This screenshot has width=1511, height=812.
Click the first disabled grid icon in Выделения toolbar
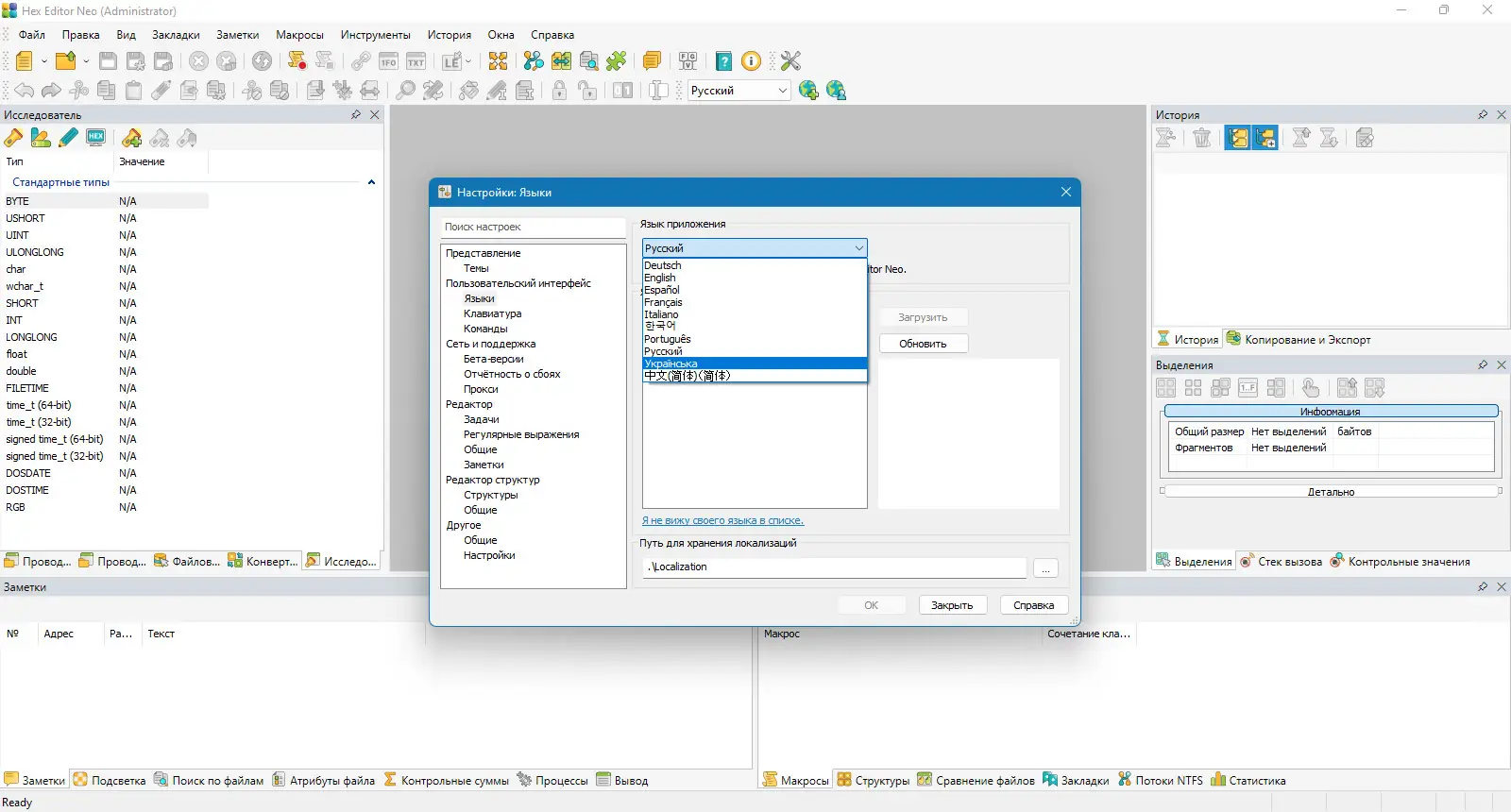pyautogui.click(x=1166, y=388)
